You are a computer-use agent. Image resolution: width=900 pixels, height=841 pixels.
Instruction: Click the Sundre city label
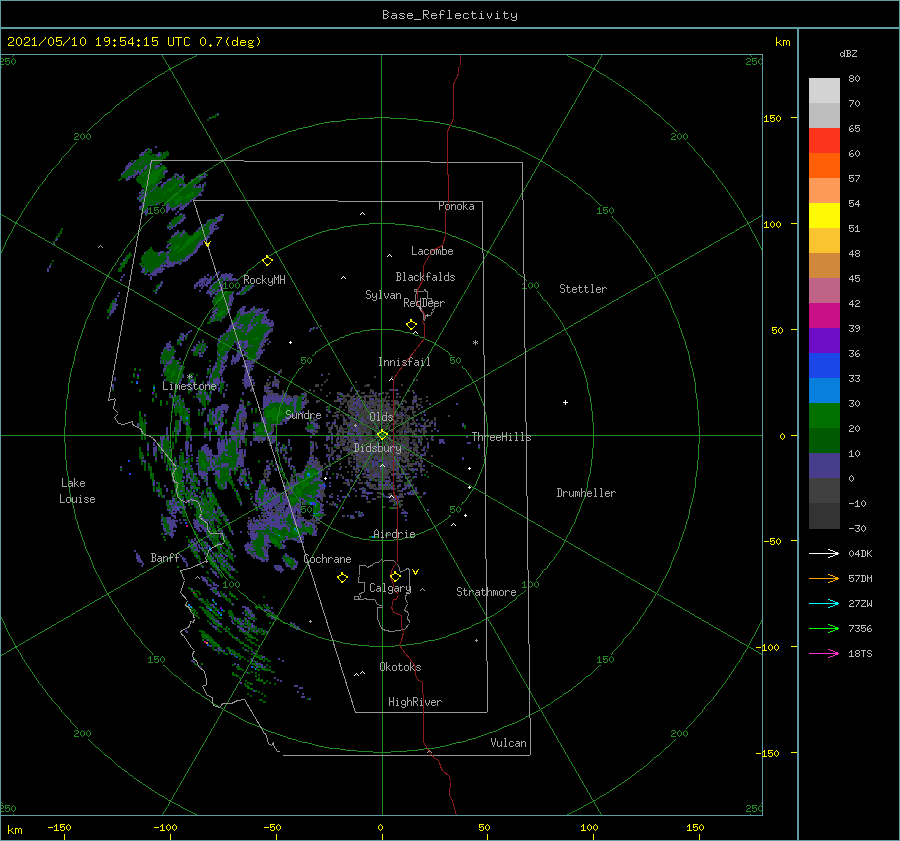(x=303, y=414)
